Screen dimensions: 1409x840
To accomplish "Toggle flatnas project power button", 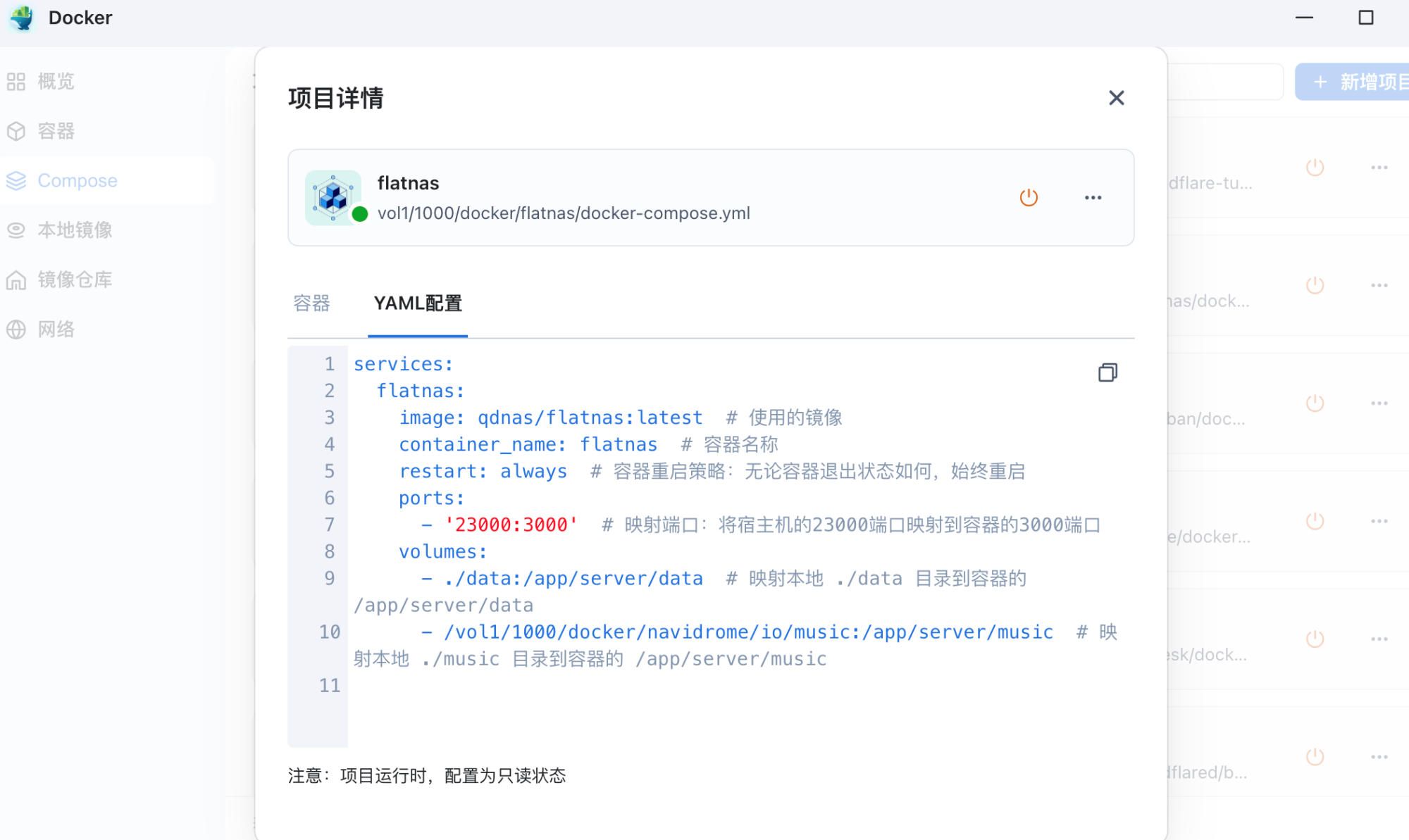I will click(1029, 198).
